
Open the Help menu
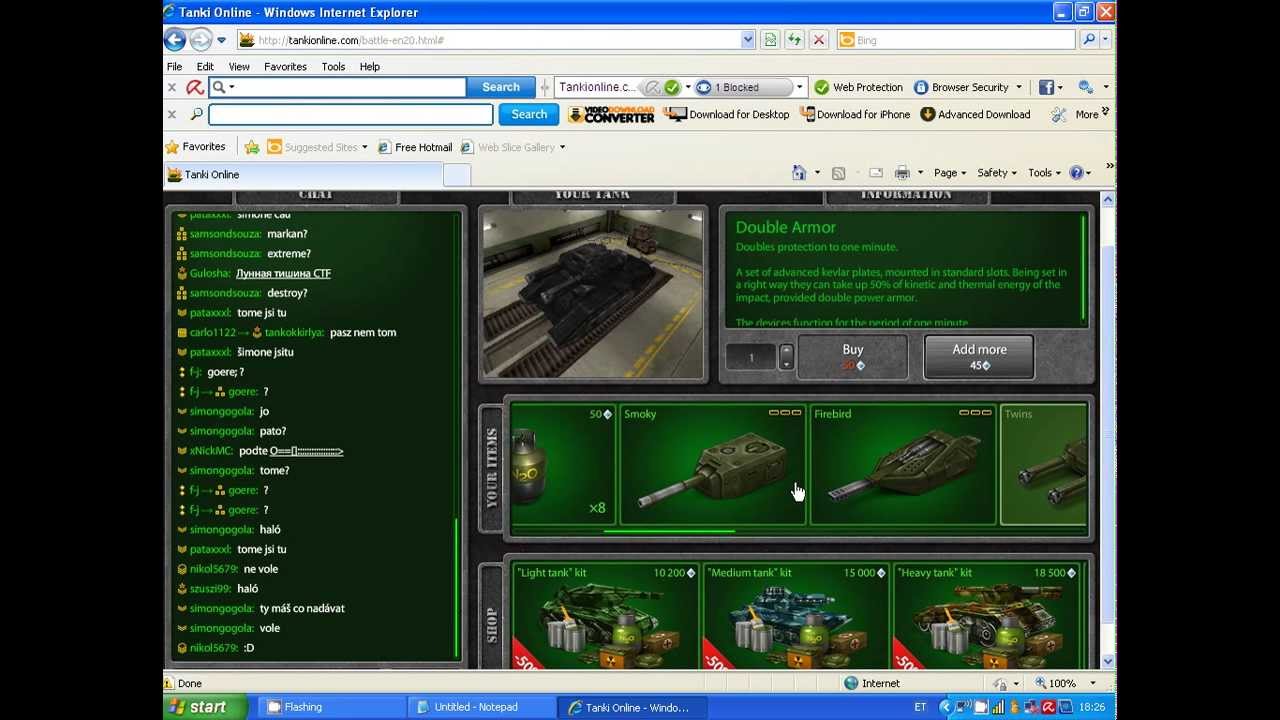[x=370, y=67]
